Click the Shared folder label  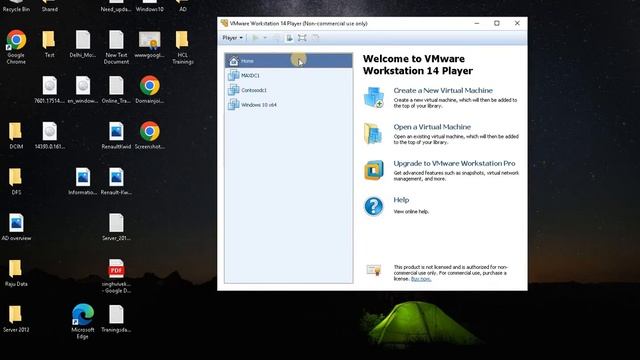(49, 9)
